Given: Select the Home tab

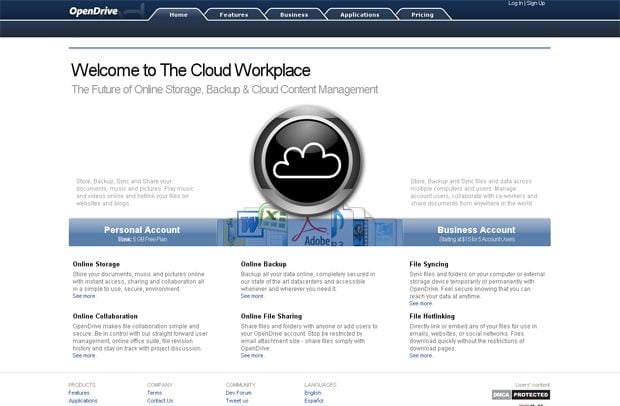Looking at the screenshot, I should (178, 15).
